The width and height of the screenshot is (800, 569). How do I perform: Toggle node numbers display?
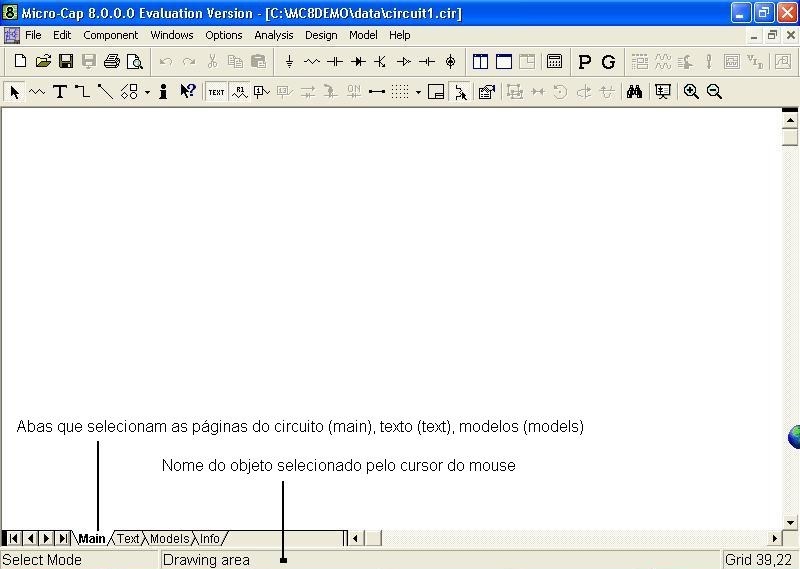click(261, 92)
